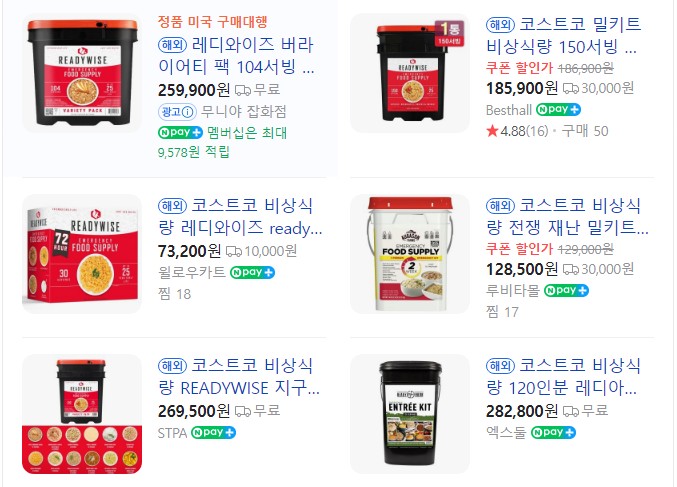Image resolution: width=677 pixels, height=487 pixels.
Task: Select the Readywise 72 hour box thumbnail
Action: 82,254
